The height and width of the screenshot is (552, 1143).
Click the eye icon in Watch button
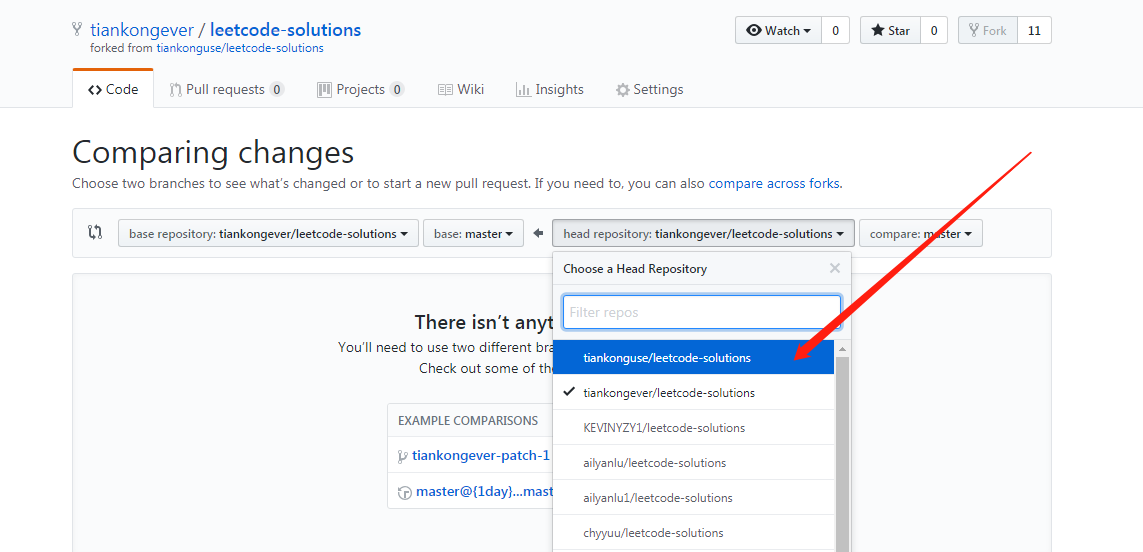[x=754, y=31]
